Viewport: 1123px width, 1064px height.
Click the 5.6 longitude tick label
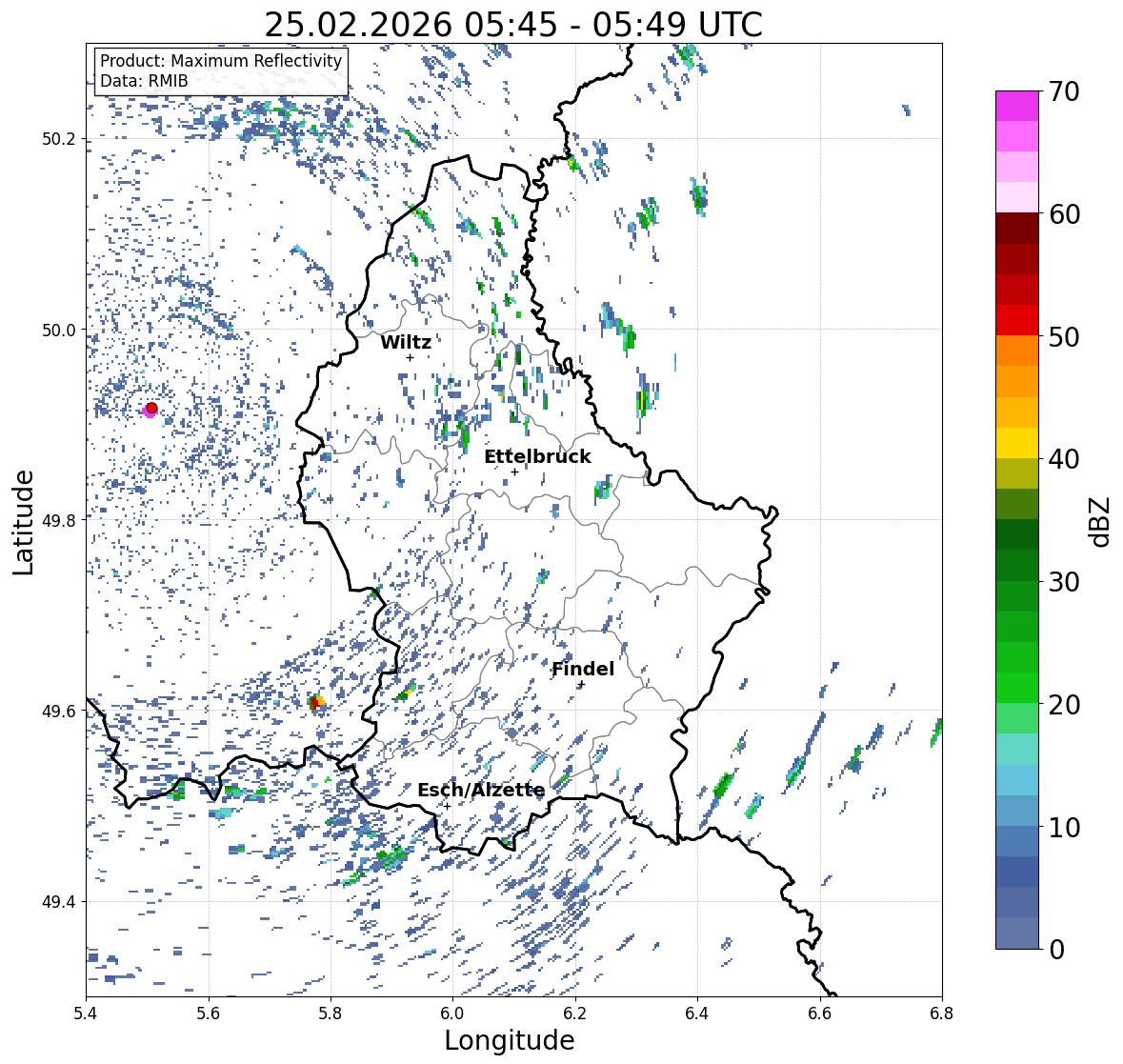tap(209, 1014)
